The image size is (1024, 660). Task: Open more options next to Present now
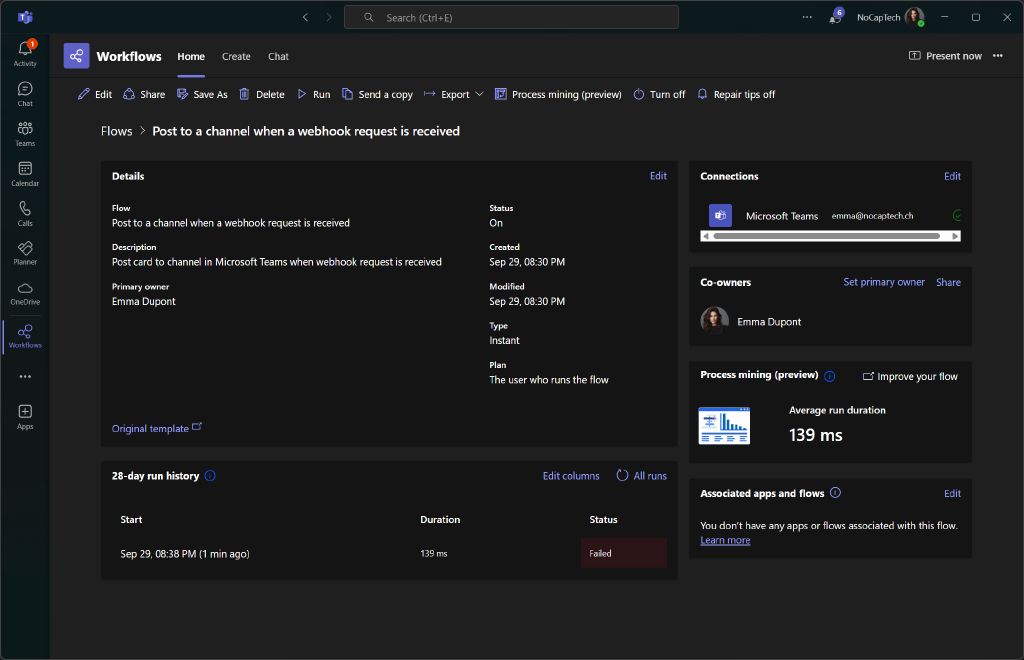coord(998,56)
